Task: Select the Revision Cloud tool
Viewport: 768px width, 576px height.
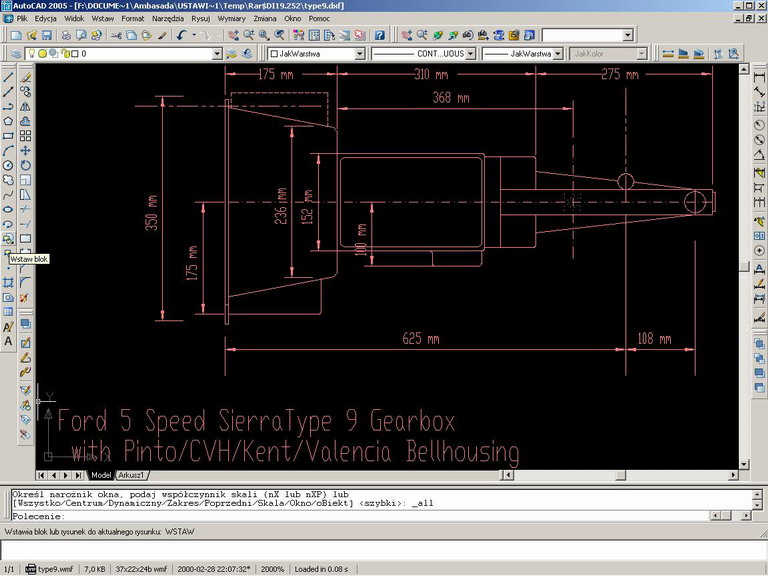Action: point(8,180)
